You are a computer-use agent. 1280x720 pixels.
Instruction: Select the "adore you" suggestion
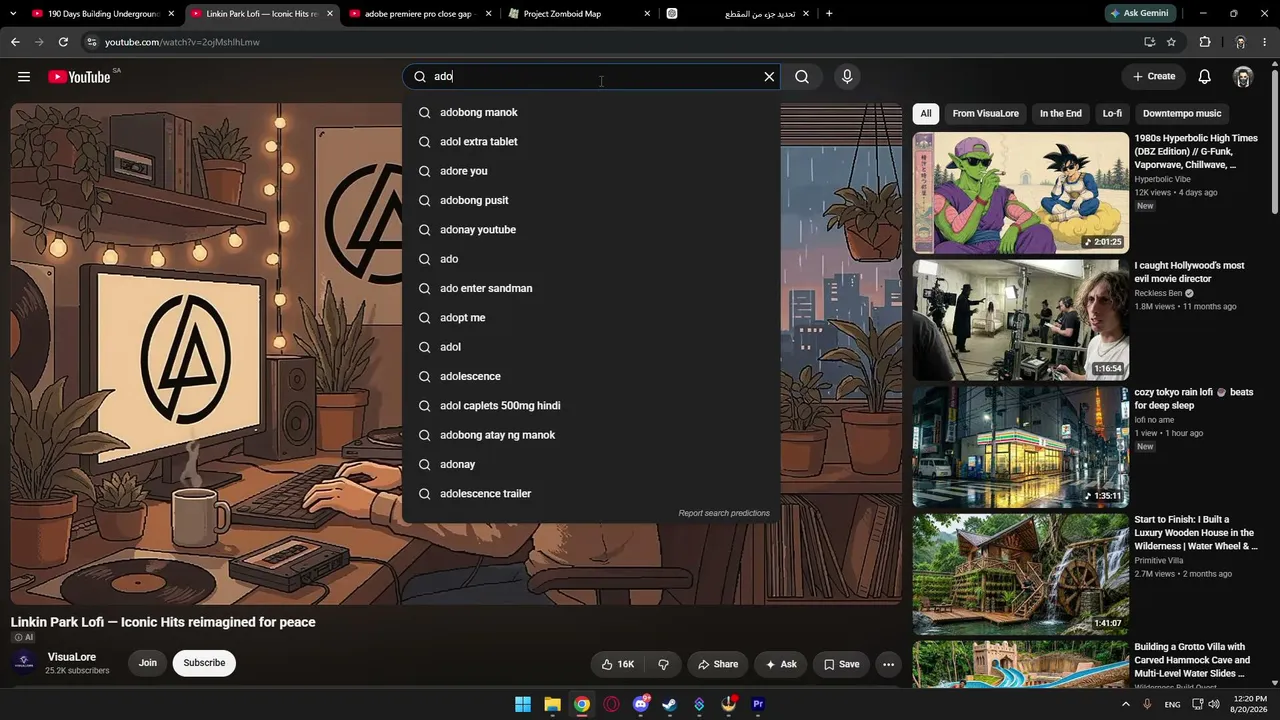tap(591, 171)
